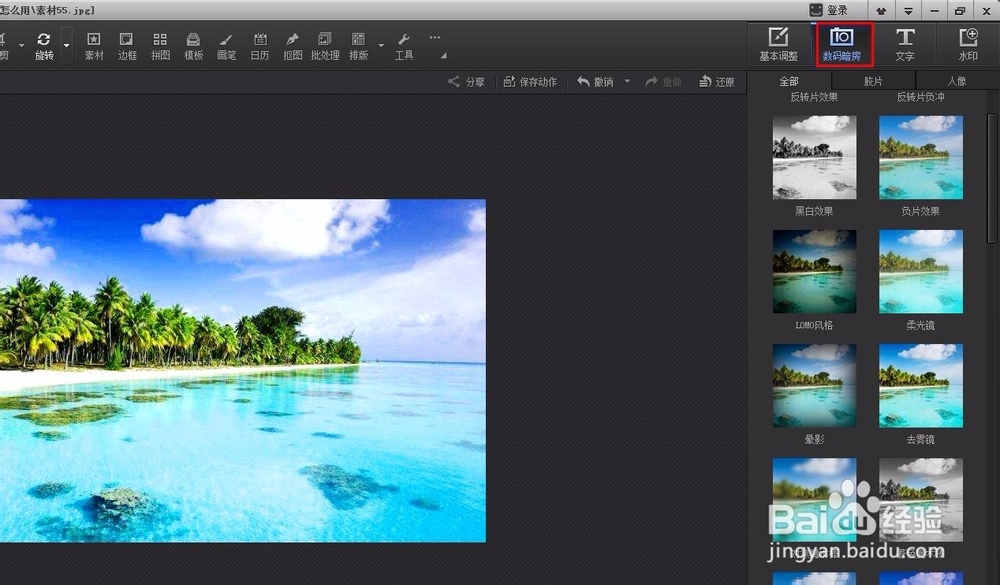Screen dimensions: 1000x585
Task: Select the 画笔 brush tool
Action: [226, 47]
